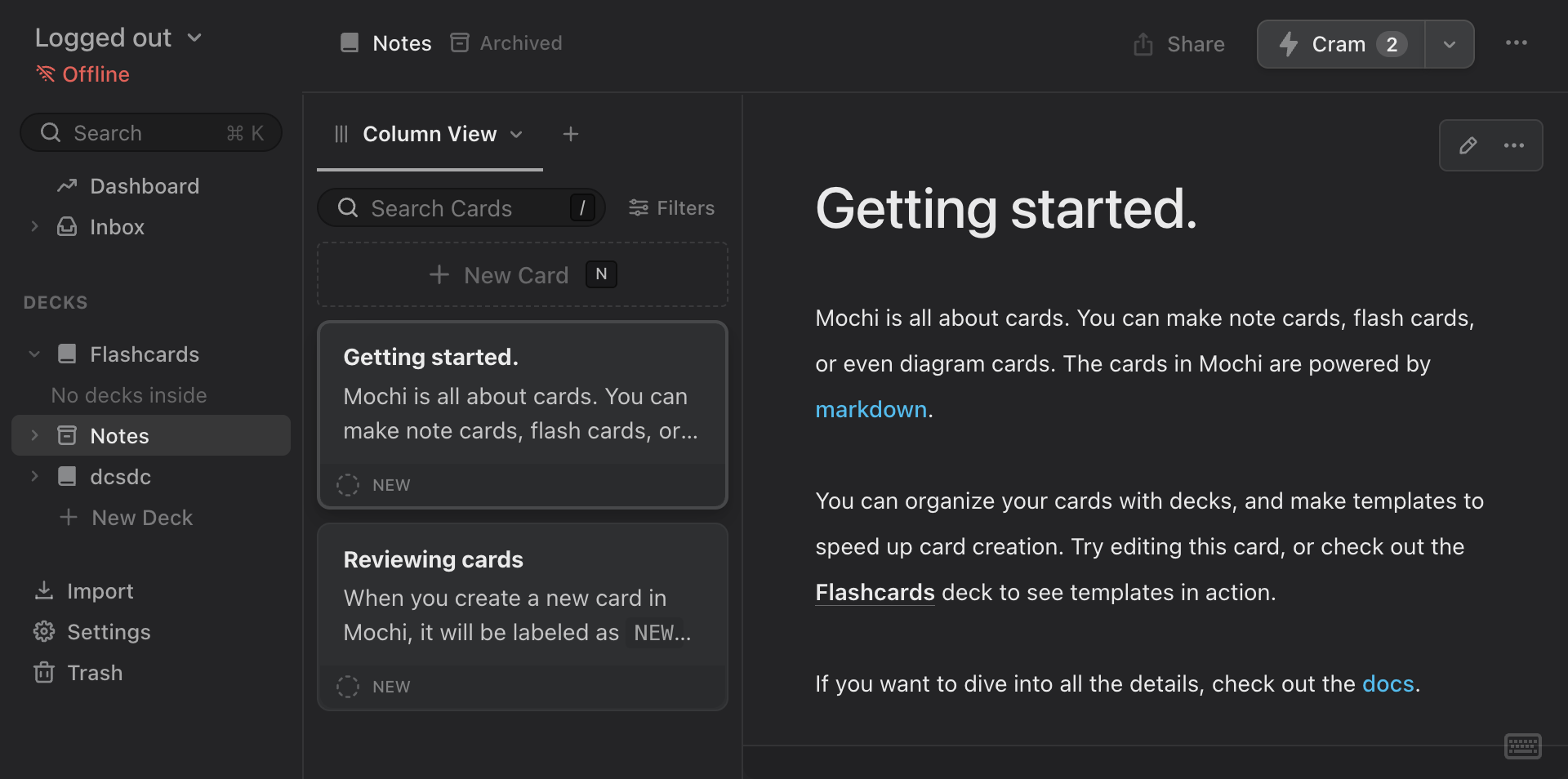Expand the Inbox tree item
The image size is (1568, 779).
pos(34,227)
